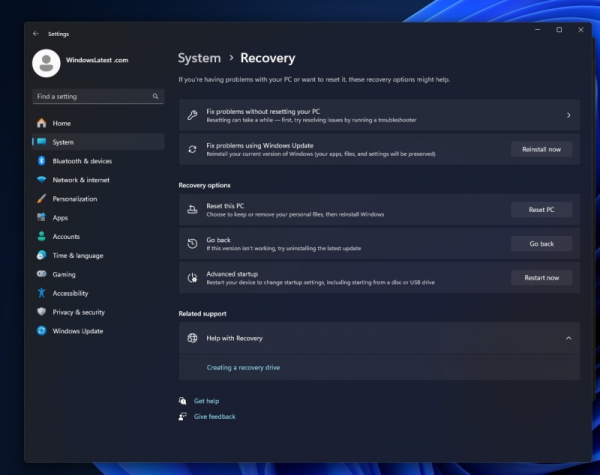Click the Help with Recovery globe icon
The image size is (600, 475).
click(x=192, y=338)
